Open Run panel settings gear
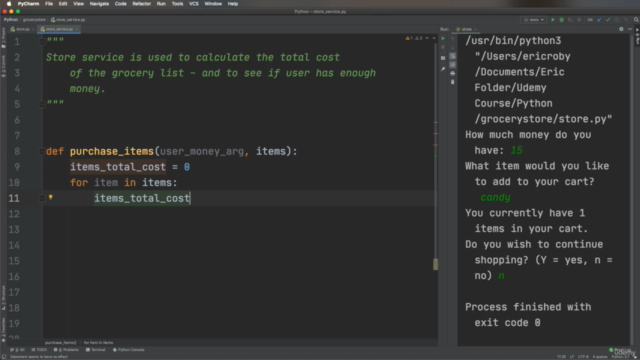 click(621, 29)
